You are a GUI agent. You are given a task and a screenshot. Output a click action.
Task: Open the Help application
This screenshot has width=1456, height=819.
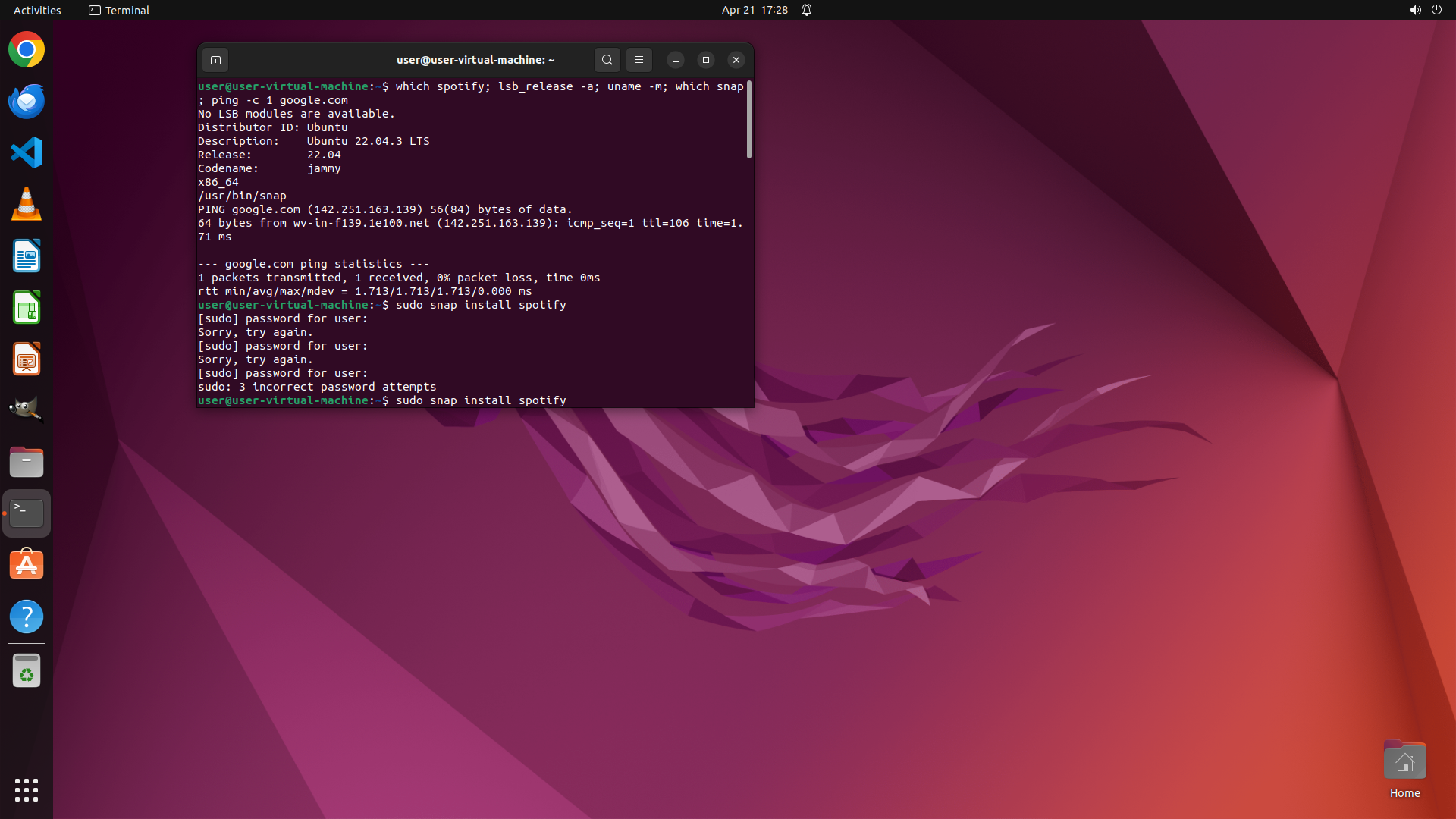point(27,617)
